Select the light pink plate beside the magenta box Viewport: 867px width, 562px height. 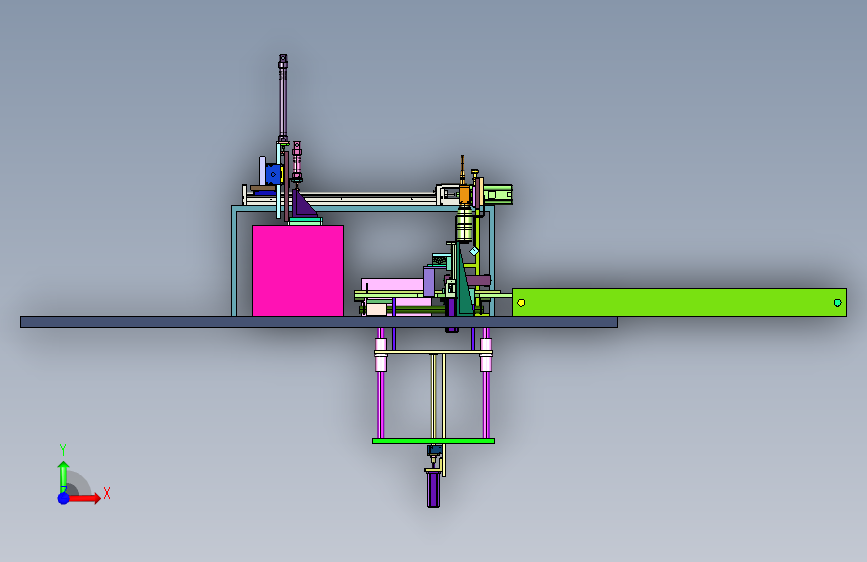point(393,284)
